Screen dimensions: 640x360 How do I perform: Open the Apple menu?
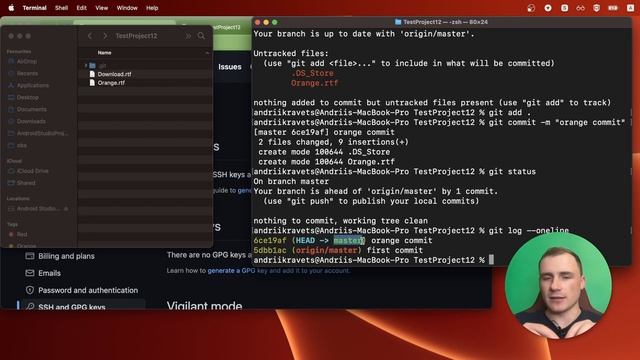pyautogui.click(x=11, y=8)
